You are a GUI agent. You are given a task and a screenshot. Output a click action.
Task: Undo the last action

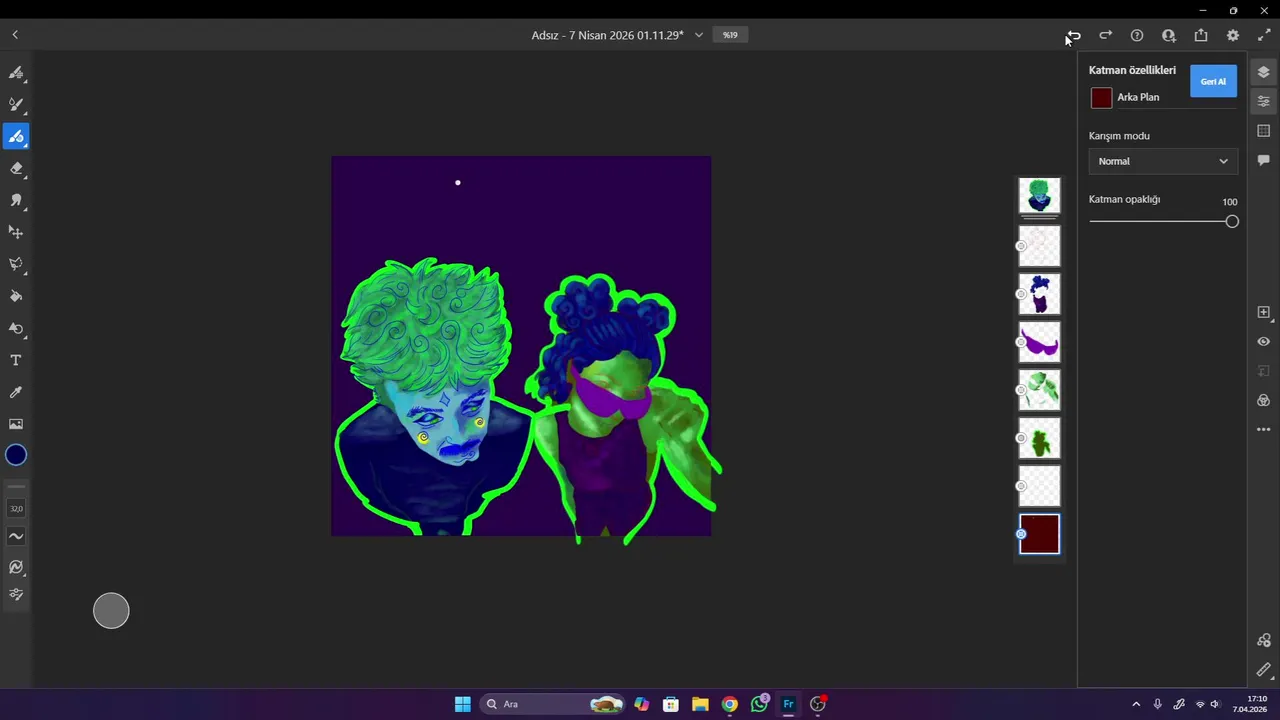(1073, 35)
